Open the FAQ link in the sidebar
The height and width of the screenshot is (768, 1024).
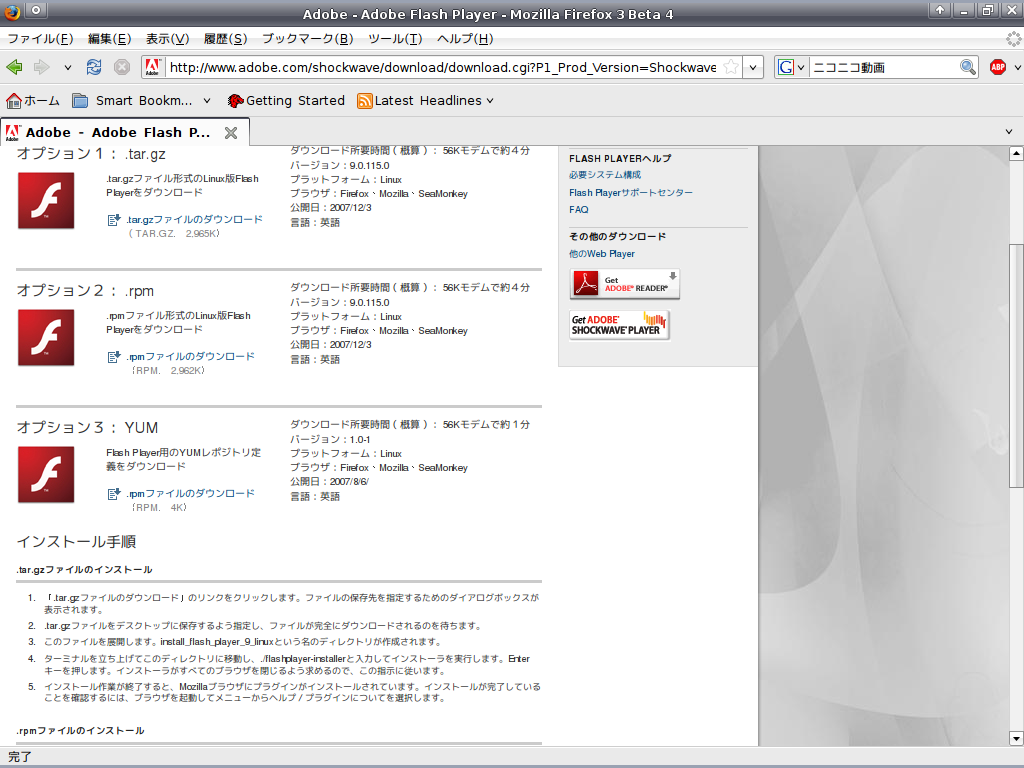[x=579, y=210]
